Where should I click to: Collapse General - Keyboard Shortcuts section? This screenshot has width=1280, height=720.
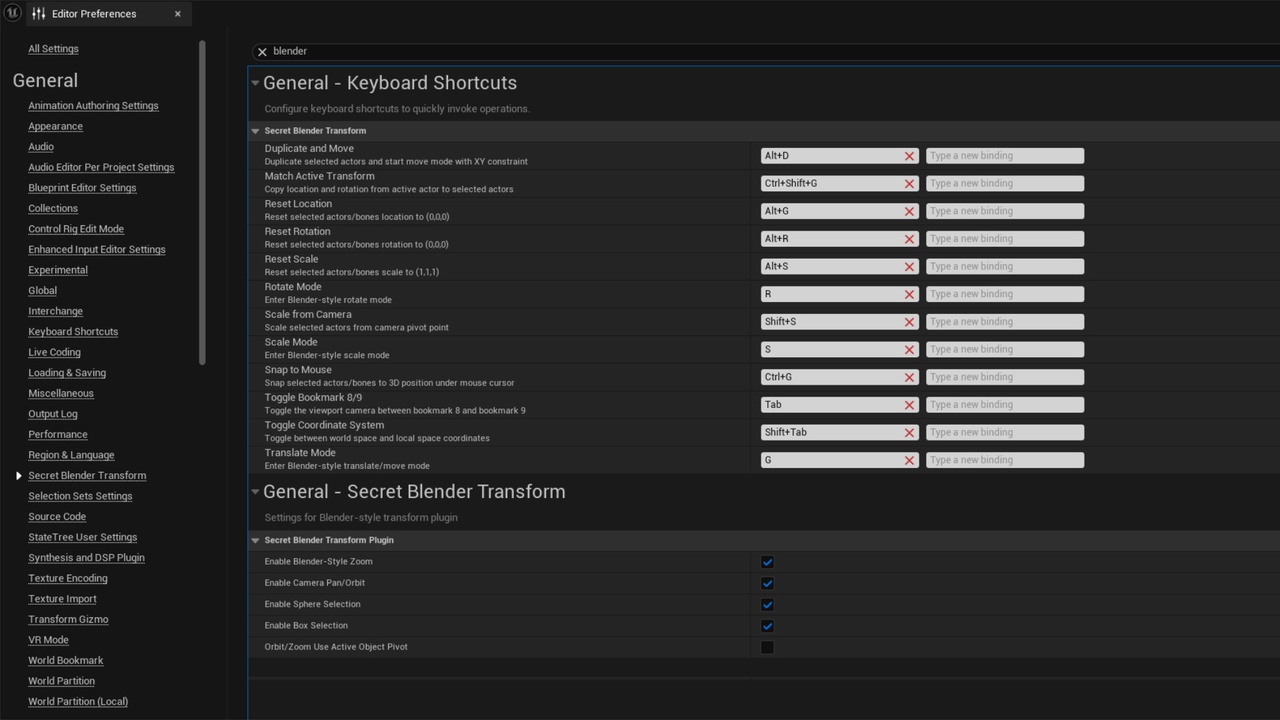pyautogui.click(x=255, y=83)
